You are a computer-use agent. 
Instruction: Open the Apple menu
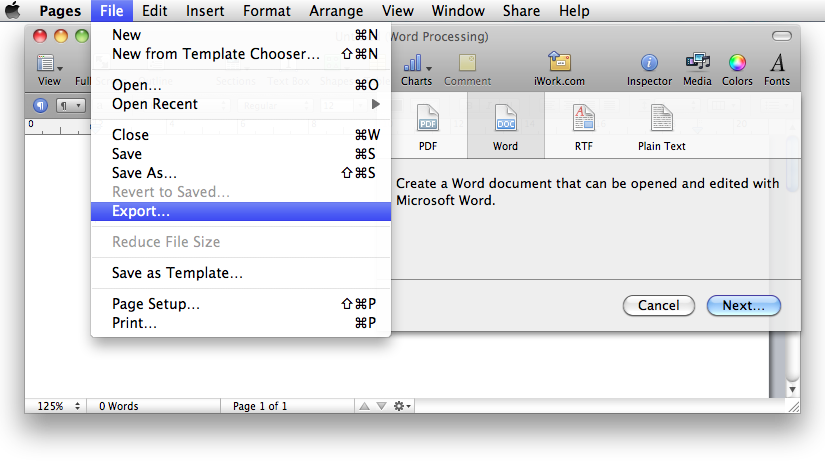click(x=13, y=11)
